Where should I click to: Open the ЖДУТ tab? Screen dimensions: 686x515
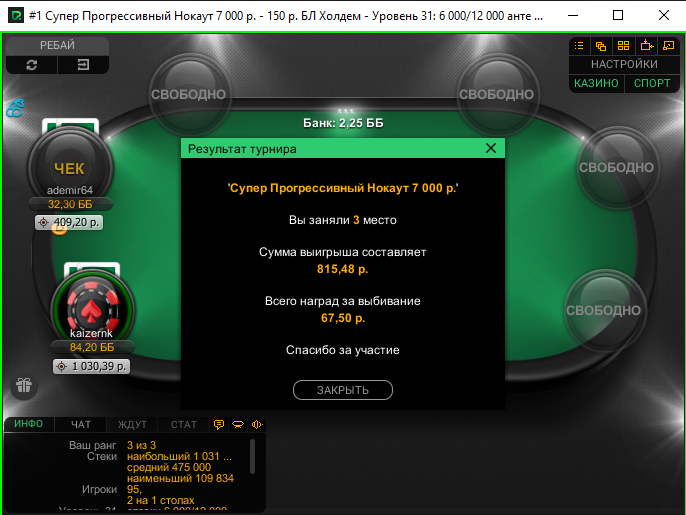pyautogui.click(x=132, y=424)
